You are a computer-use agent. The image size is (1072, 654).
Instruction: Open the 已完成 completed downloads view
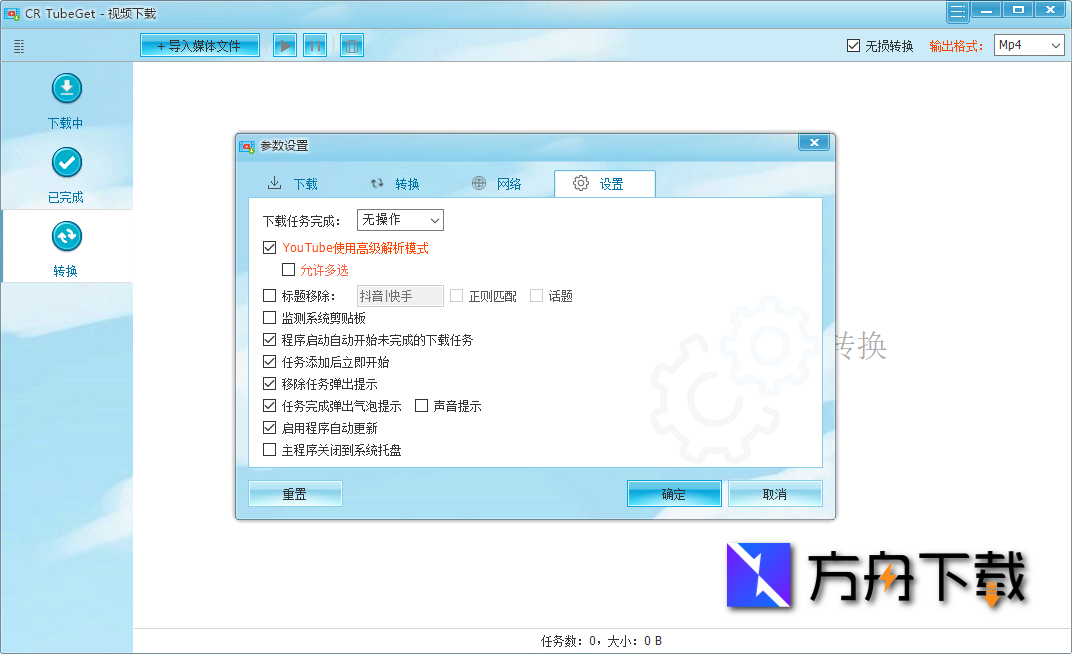click(x=66, y=172)
